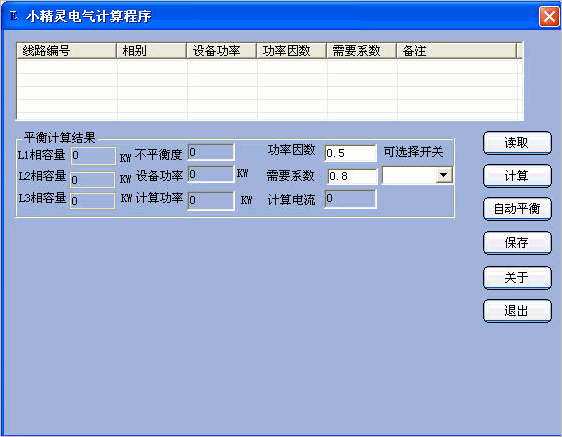Open the 关于 about dialog
Screen dimensions: 562x437
pos(517,277)
